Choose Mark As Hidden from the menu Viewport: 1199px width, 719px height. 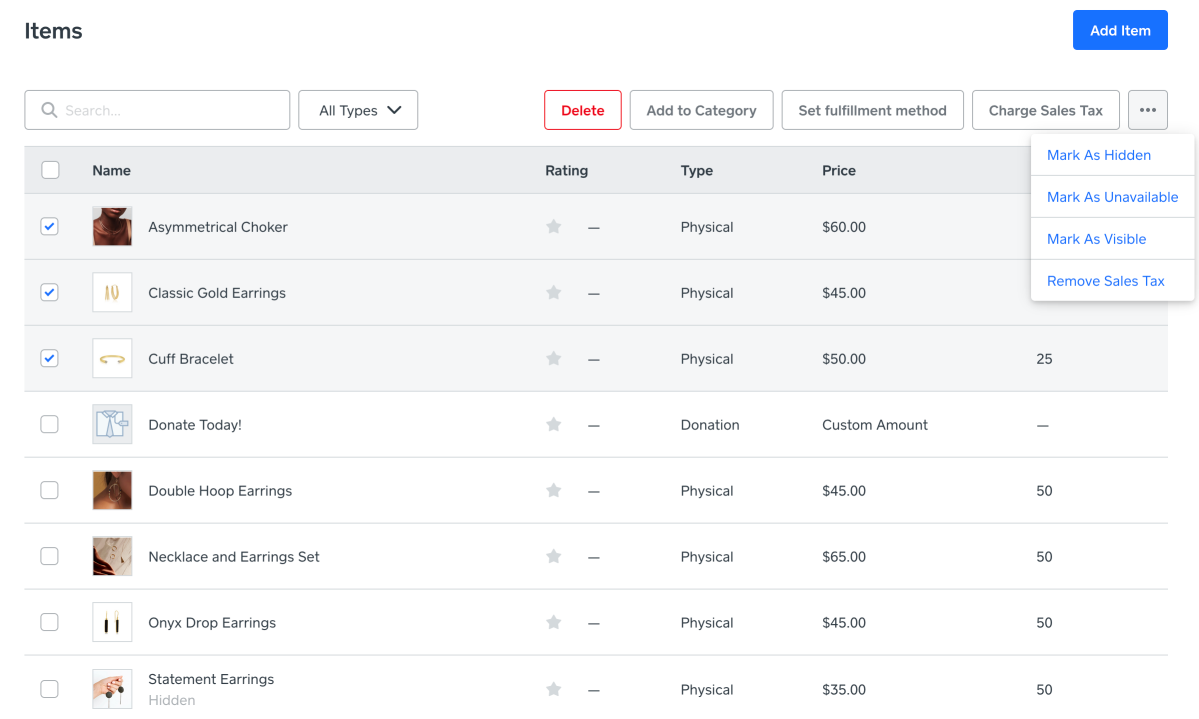[1098, 155]
